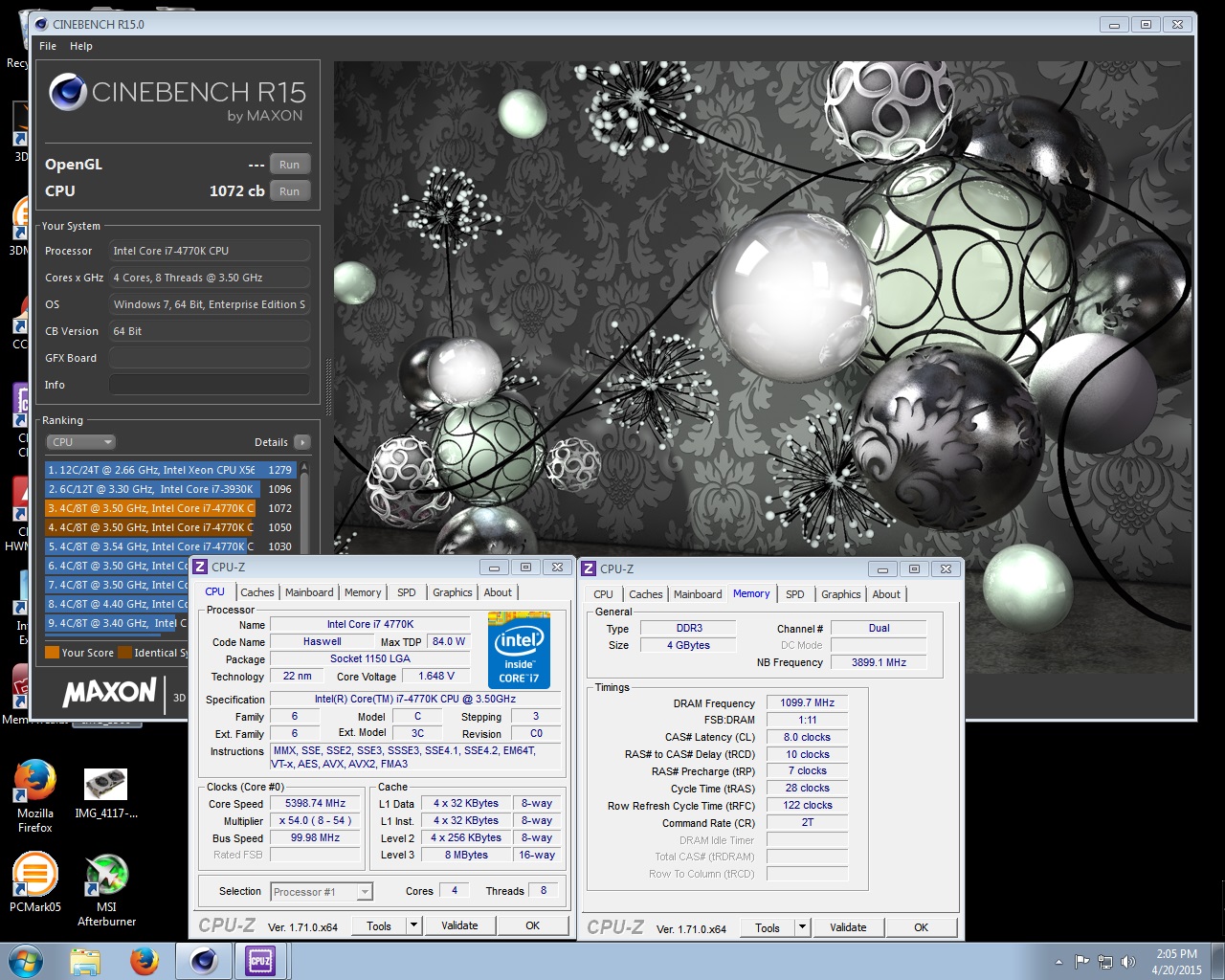Click Validate in Memory CPU-Z window
Image resolution: width=1225 pixels, height=980 pixels.
(x=848, y=927)
